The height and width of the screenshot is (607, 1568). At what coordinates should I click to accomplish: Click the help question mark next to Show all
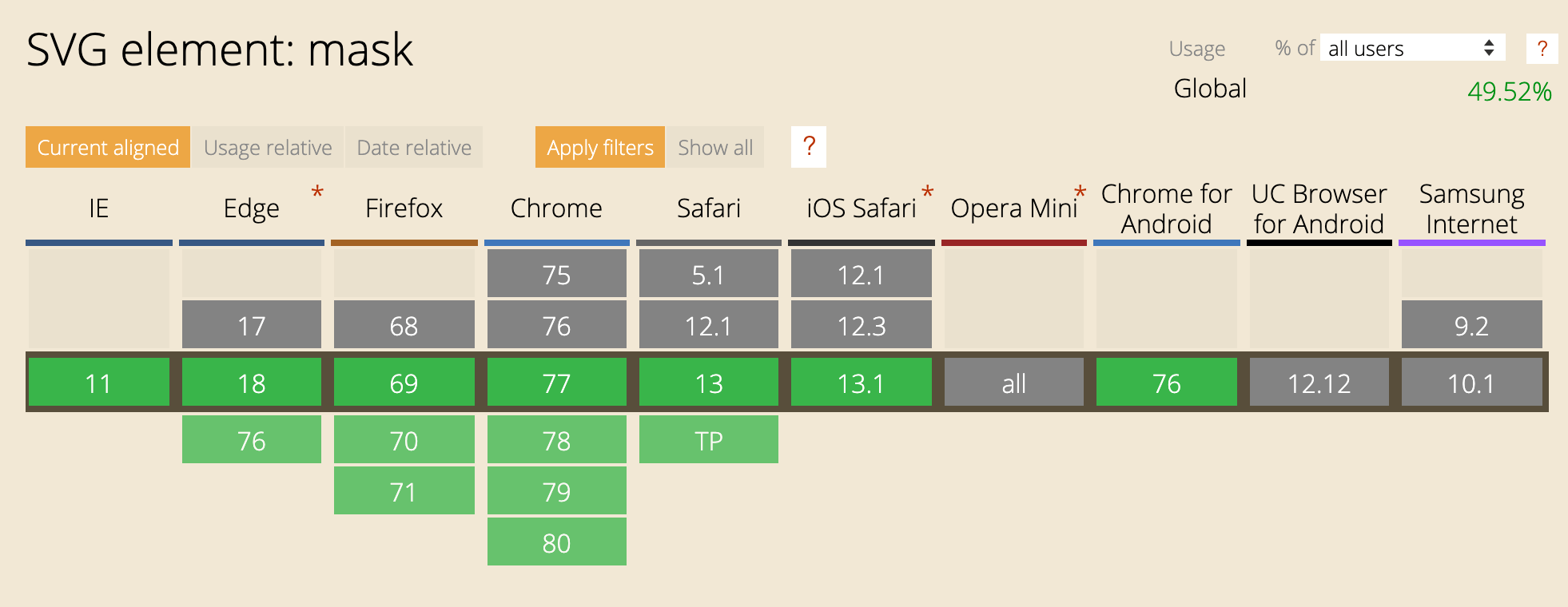point(809,147)
